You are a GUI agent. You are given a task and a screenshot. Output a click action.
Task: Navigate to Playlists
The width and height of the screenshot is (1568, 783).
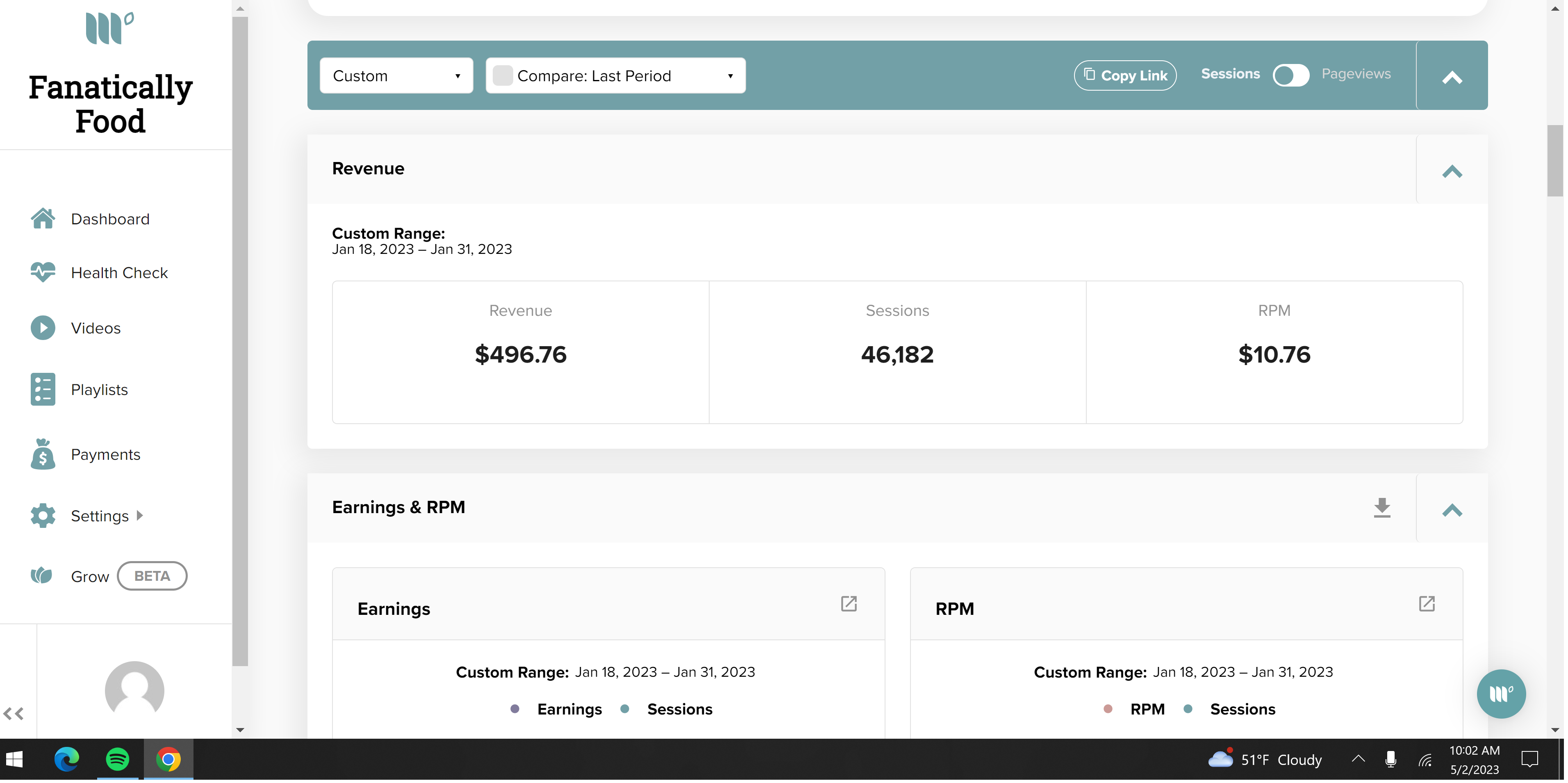(99, 390)
